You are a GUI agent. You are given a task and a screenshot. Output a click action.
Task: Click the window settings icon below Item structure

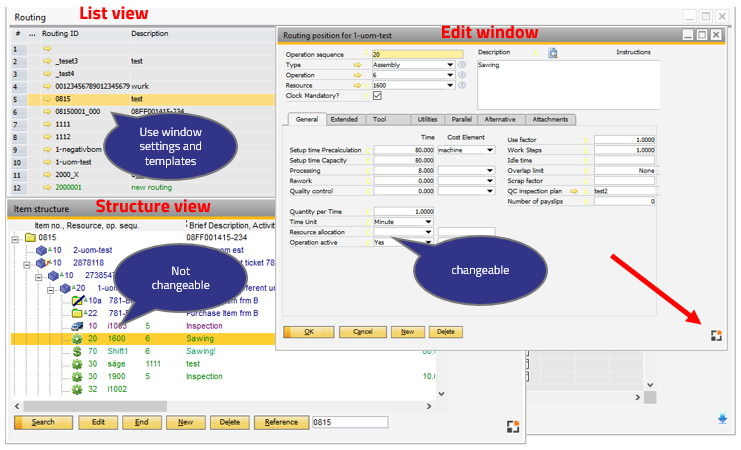pos(513,425)
